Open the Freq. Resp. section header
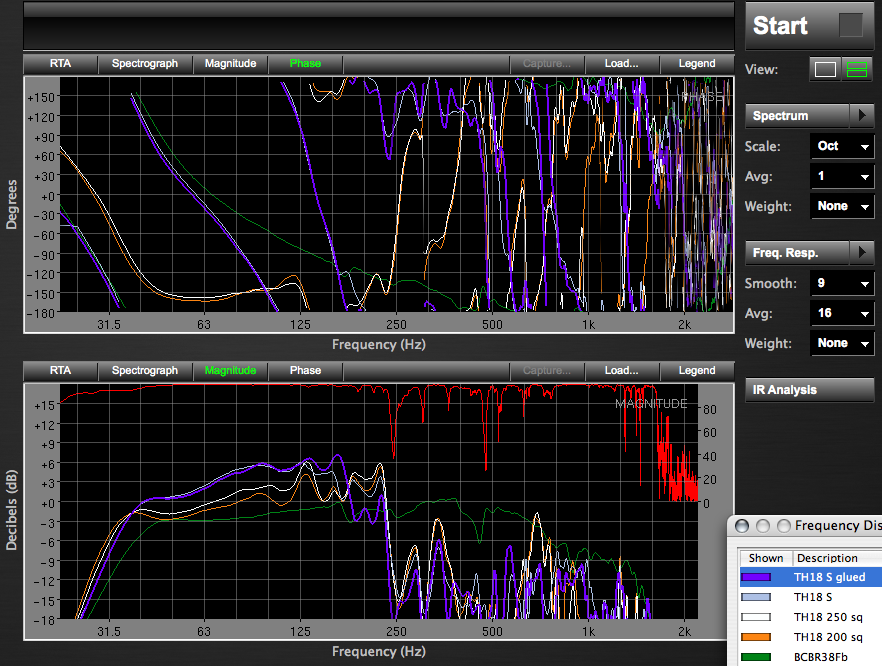 tap(797, 253)
